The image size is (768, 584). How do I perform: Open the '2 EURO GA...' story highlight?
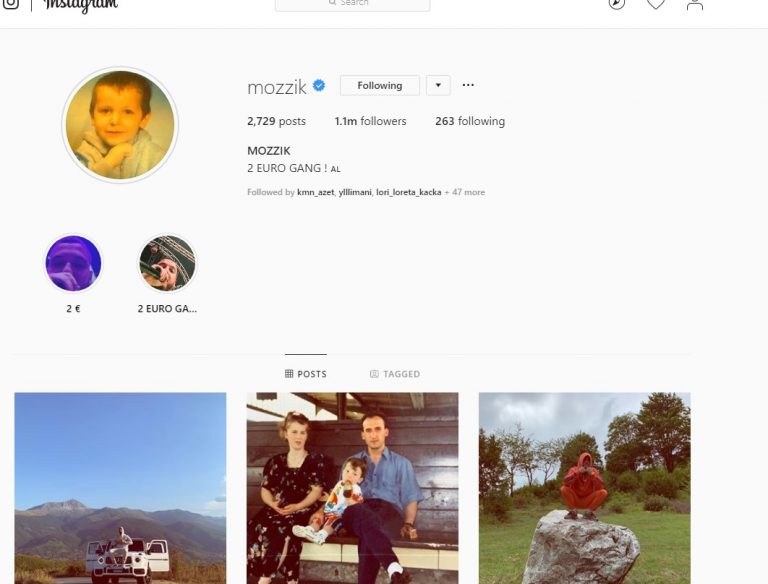coord(167,264)
